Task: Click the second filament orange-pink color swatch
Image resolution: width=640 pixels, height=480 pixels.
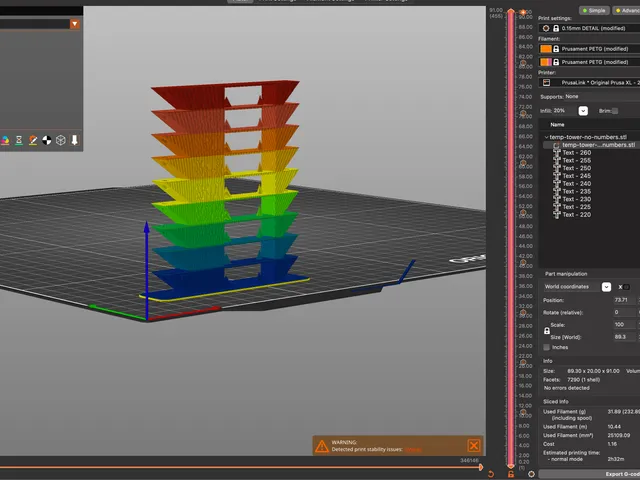Action: click(x=546, y=62)
